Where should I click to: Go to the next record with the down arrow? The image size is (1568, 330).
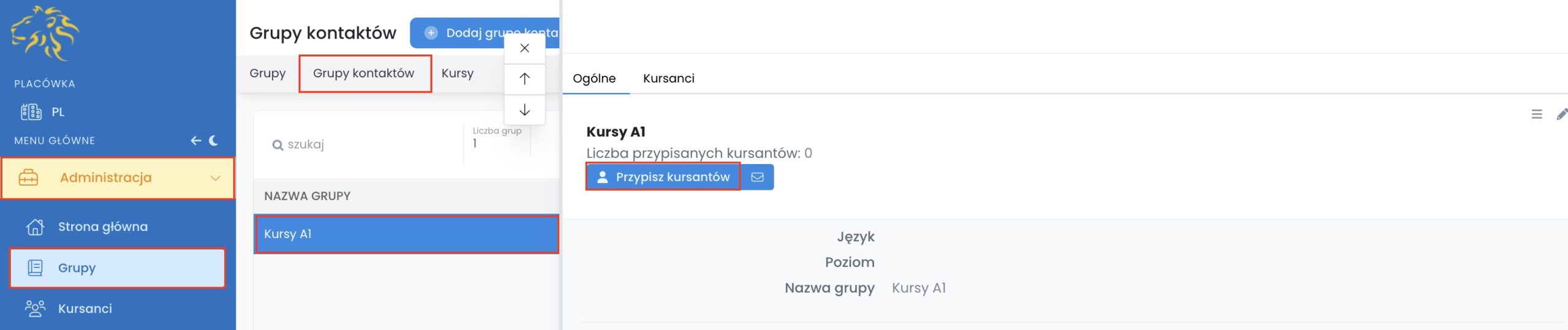(524, 110)
